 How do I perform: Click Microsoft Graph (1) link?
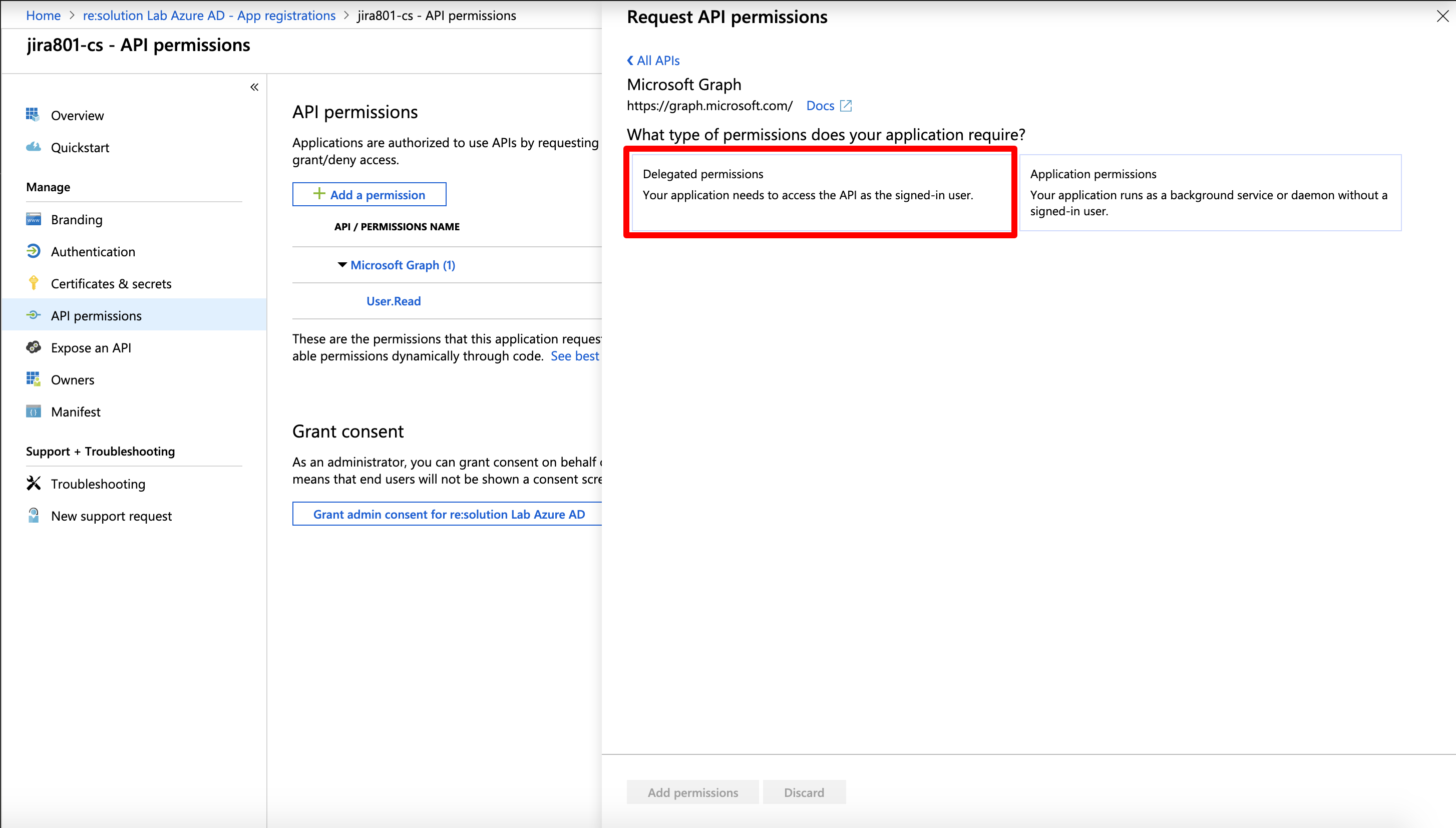[x=403, y=265]
